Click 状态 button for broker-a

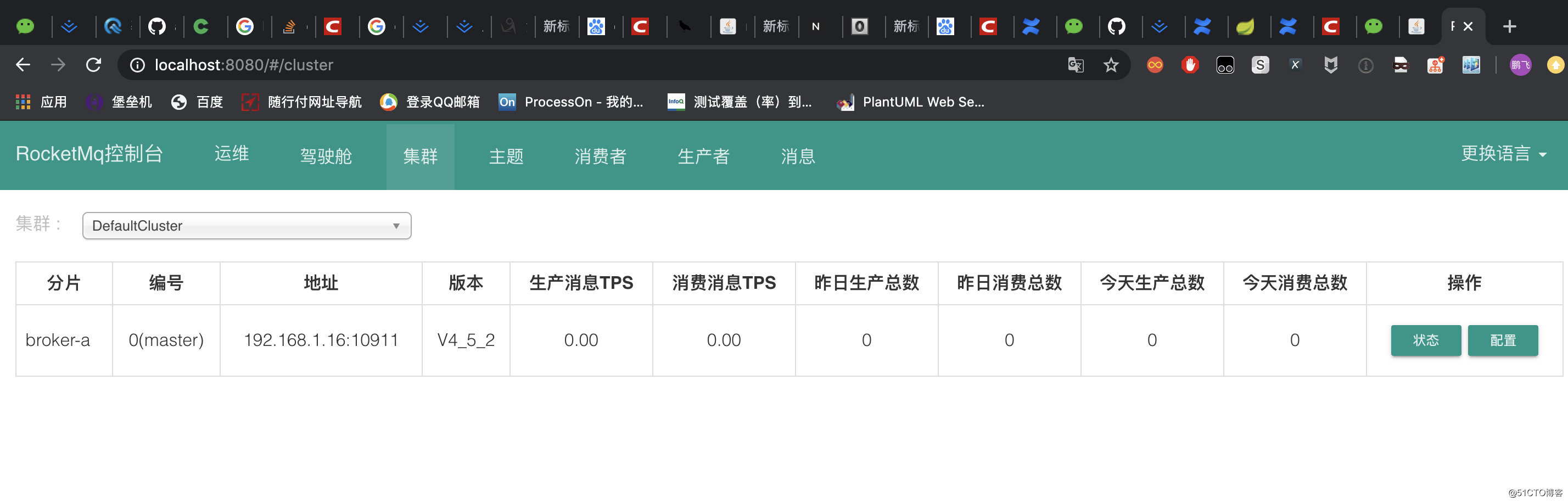point(1426,340)
